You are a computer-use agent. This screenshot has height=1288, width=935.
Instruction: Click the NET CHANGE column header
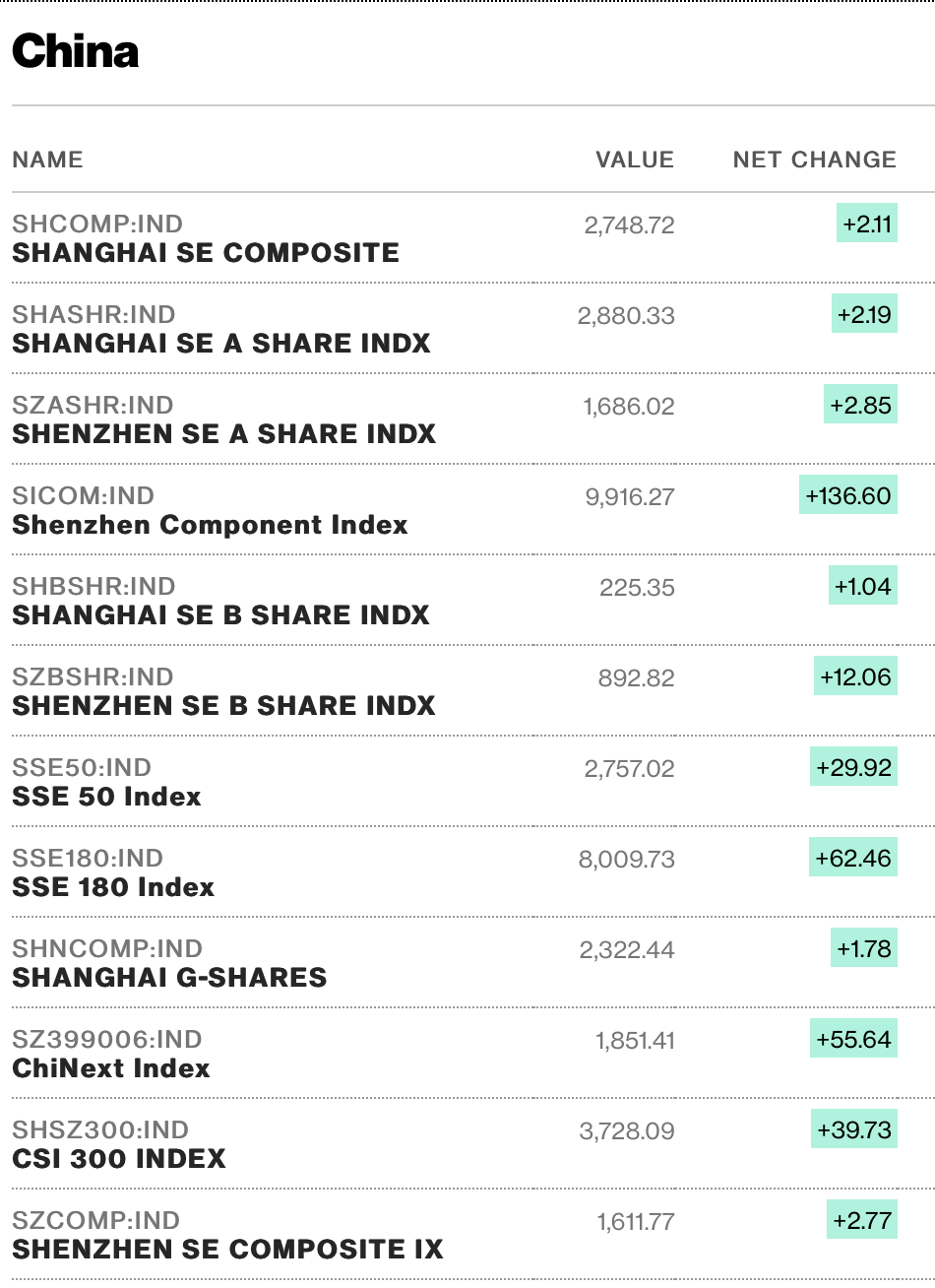(x=814, y=160)
